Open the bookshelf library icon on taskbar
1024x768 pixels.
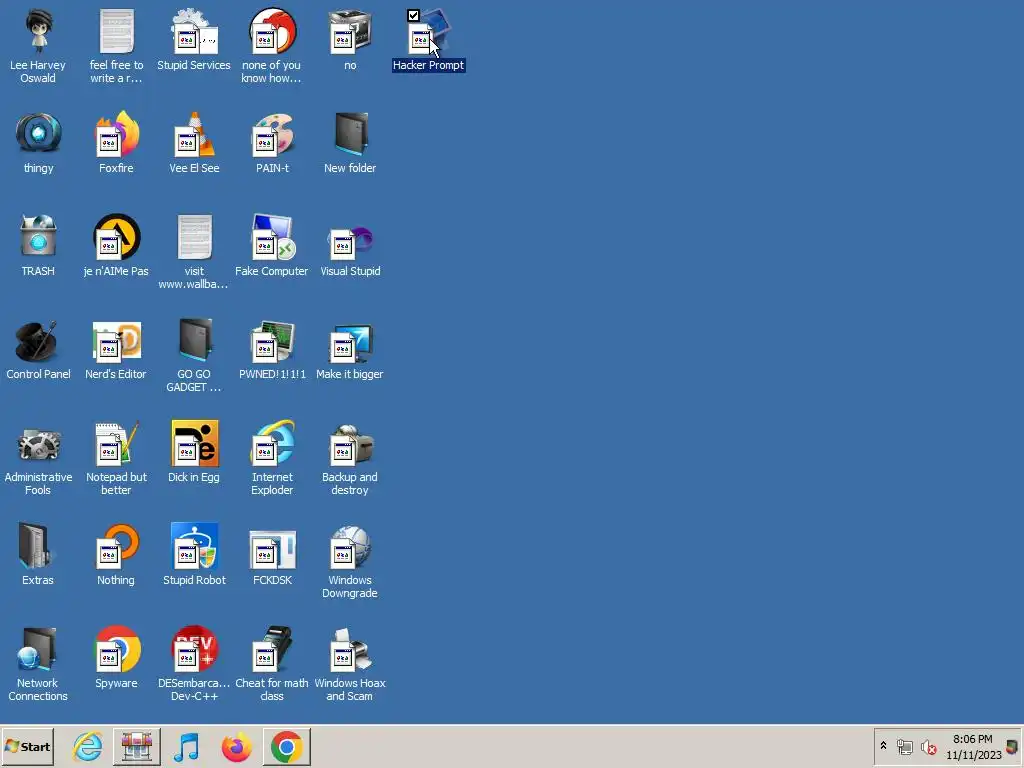[137, 746]
